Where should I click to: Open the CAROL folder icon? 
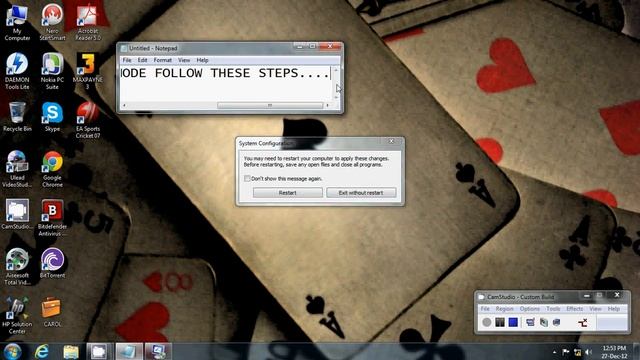[x=51, y=312]
